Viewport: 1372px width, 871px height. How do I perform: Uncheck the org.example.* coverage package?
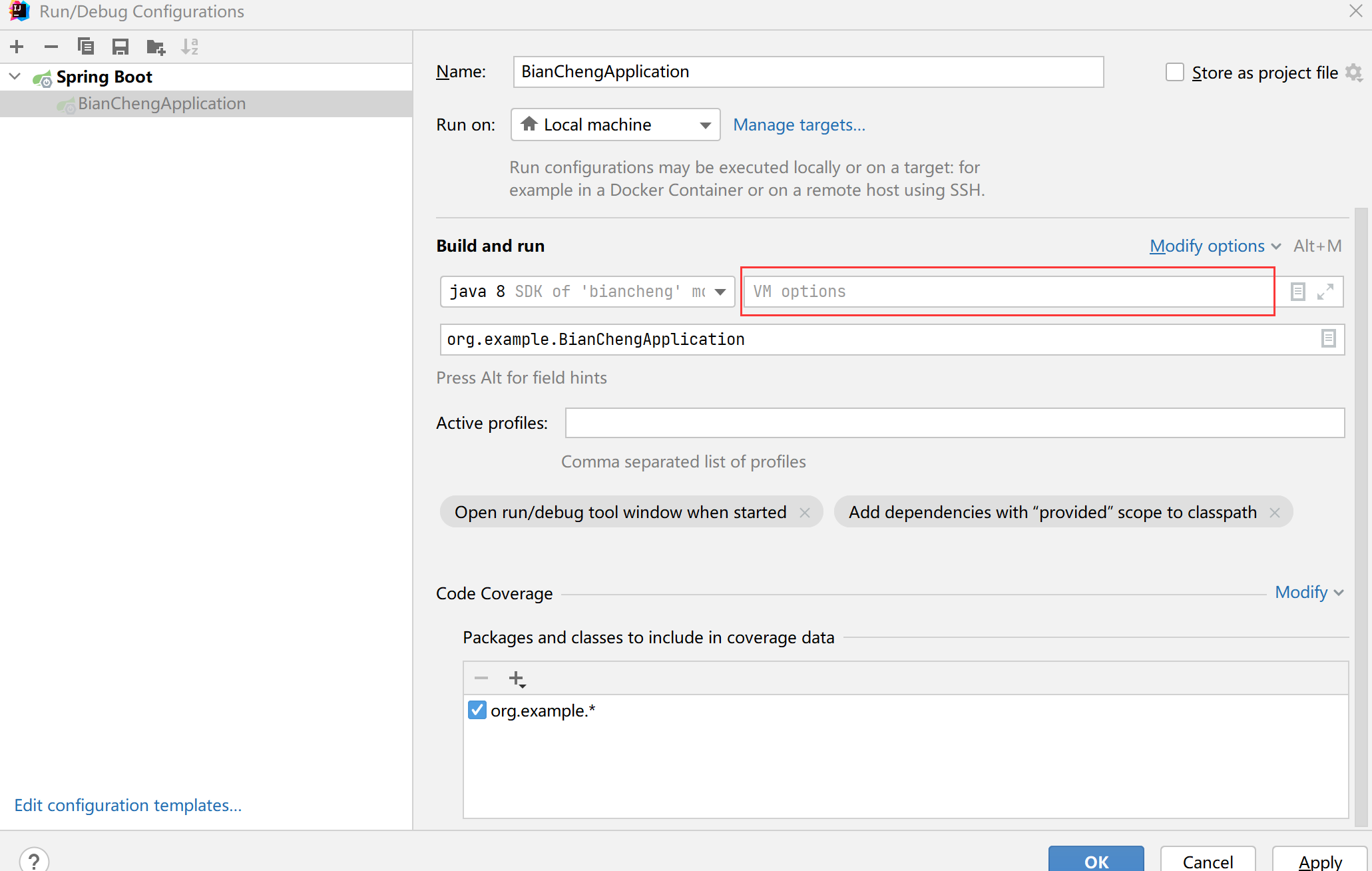point(477,710)
